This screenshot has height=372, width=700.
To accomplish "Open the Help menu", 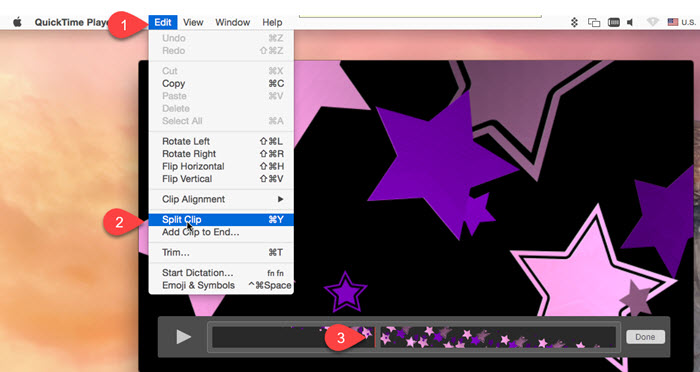I will [272, 22].
